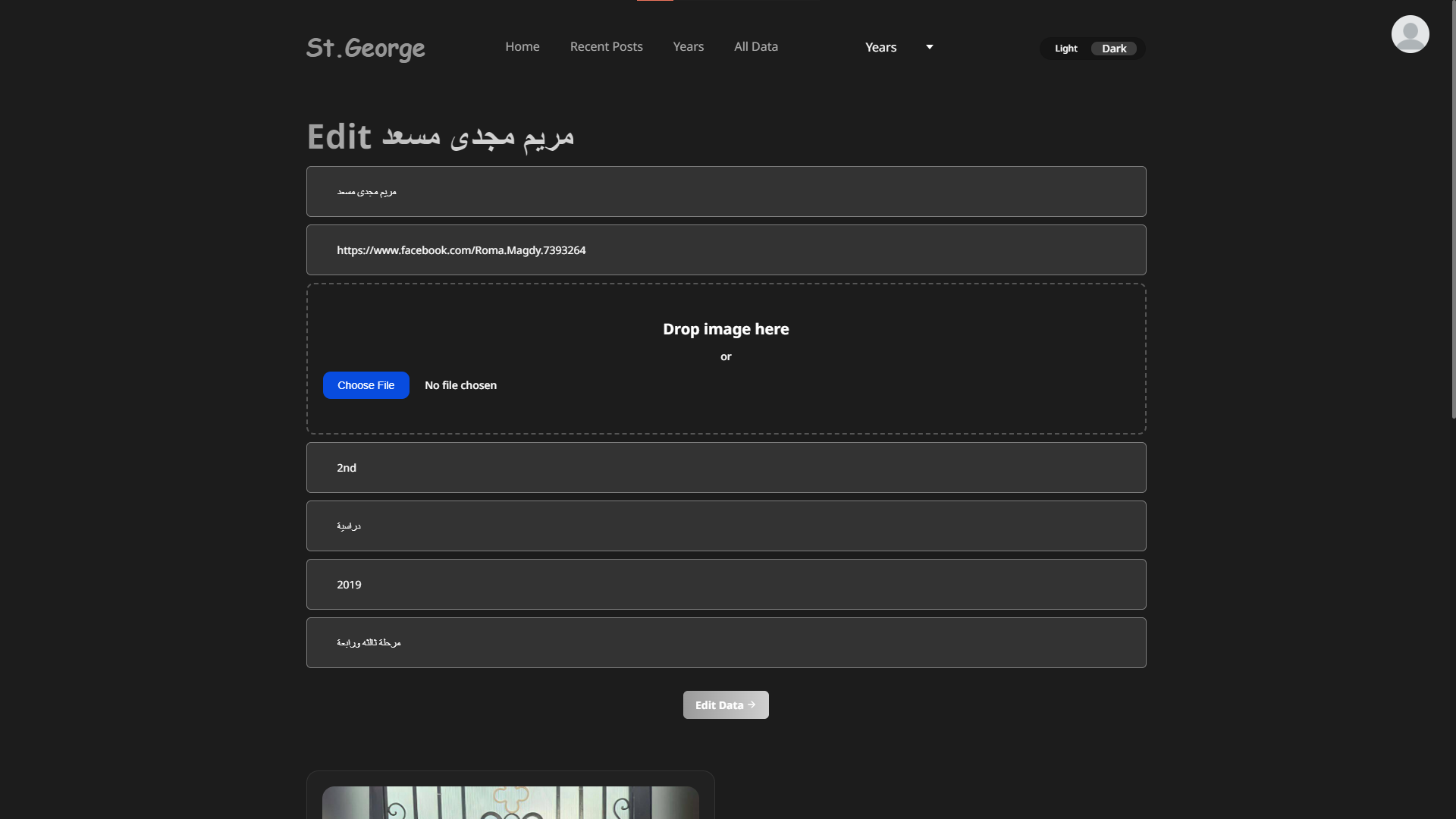Focus the Facebook URL input field
The image size is (1456, 819).
tap(726, 249)
